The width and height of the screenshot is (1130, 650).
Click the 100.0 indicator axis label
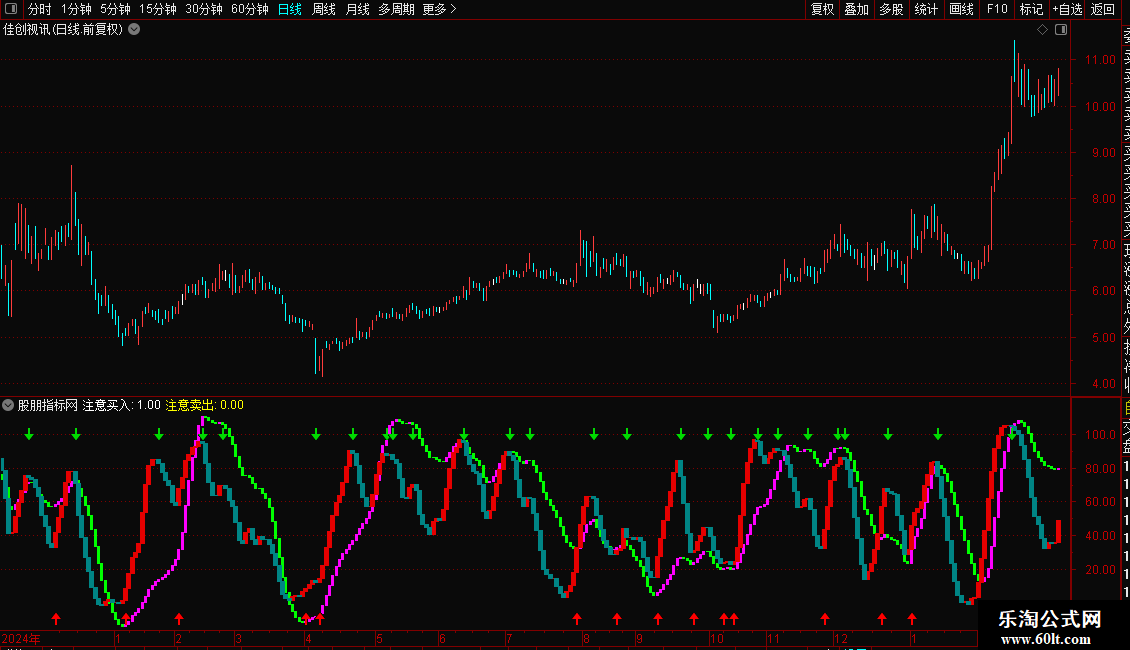(x=1100, y=435)
